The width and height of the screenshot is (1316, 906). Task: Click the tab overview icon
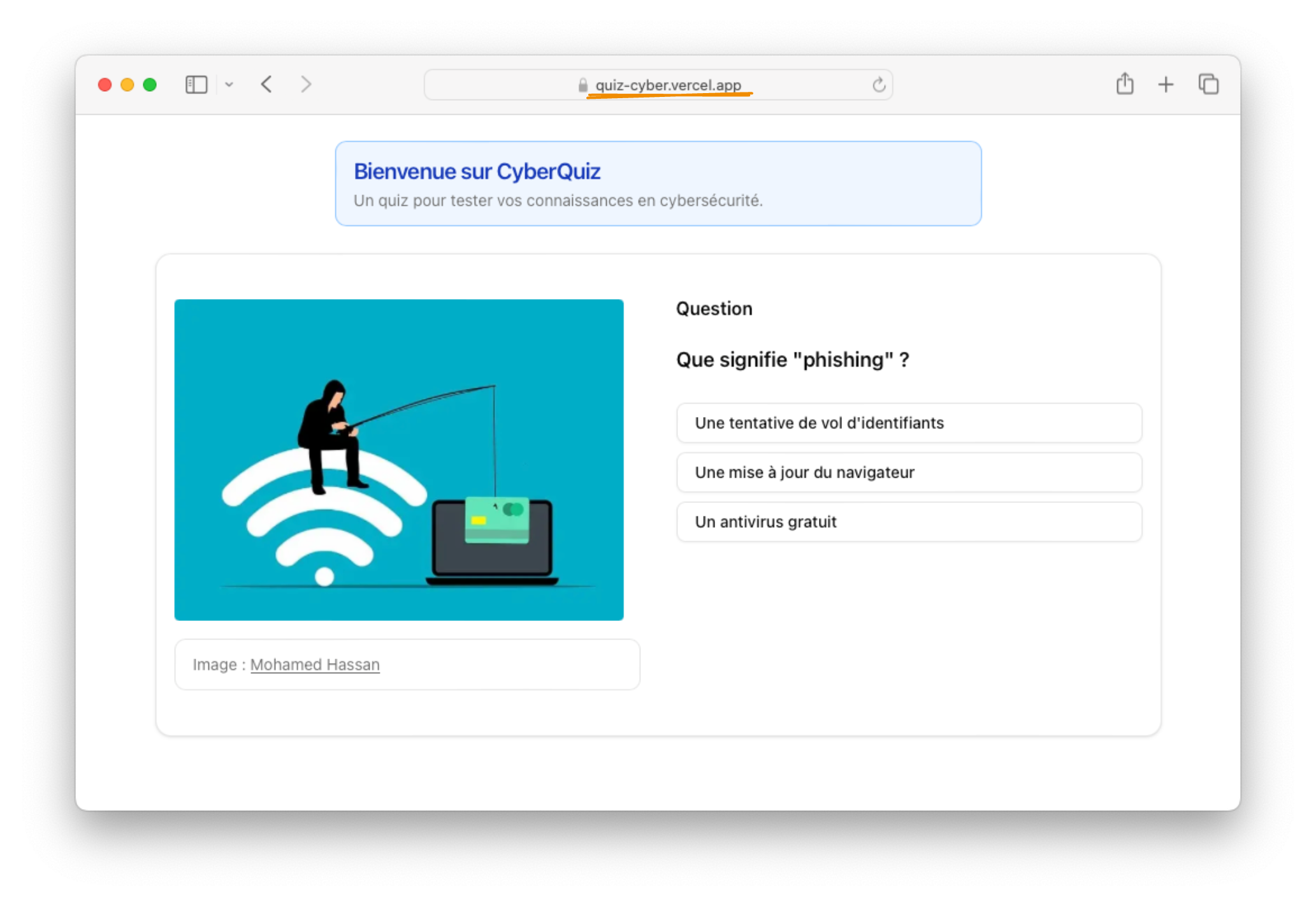[x=1208, y=84]
